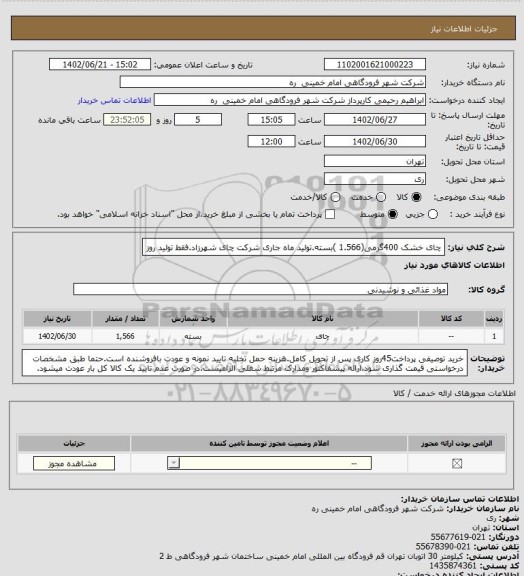Click the اطلاعات مجوزهای ارائه خدمت / کالا heading
This screenshot has width=524, height=576.
tap(454, 393)
